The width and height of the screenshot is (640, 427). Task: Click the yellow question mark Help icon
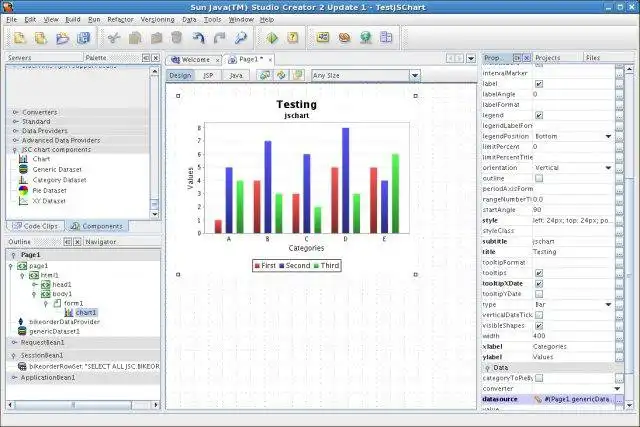[293, 38]
